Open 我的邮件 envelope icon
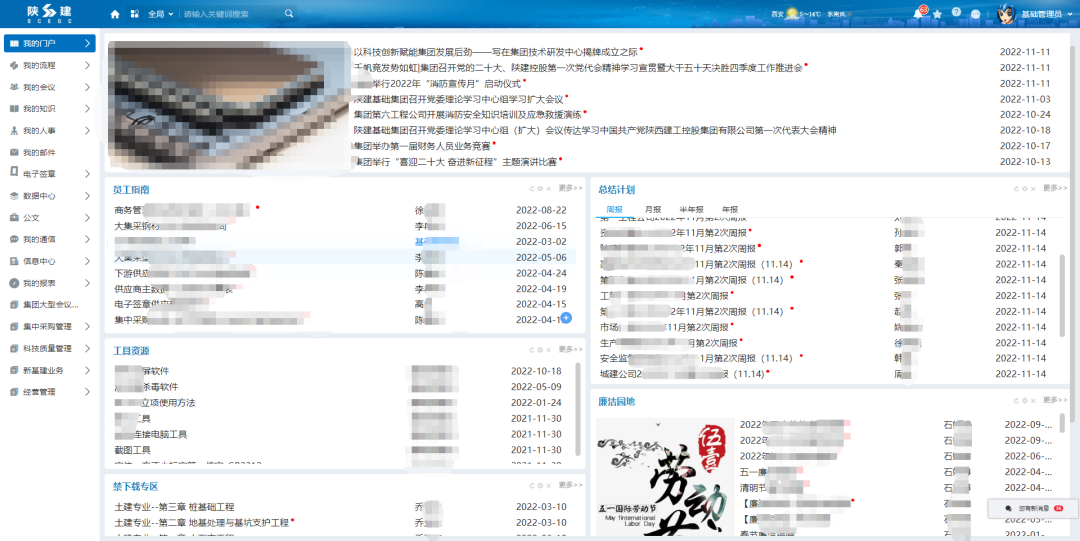Viewport: 1080px width, 541px height. [x=14, y=152]
